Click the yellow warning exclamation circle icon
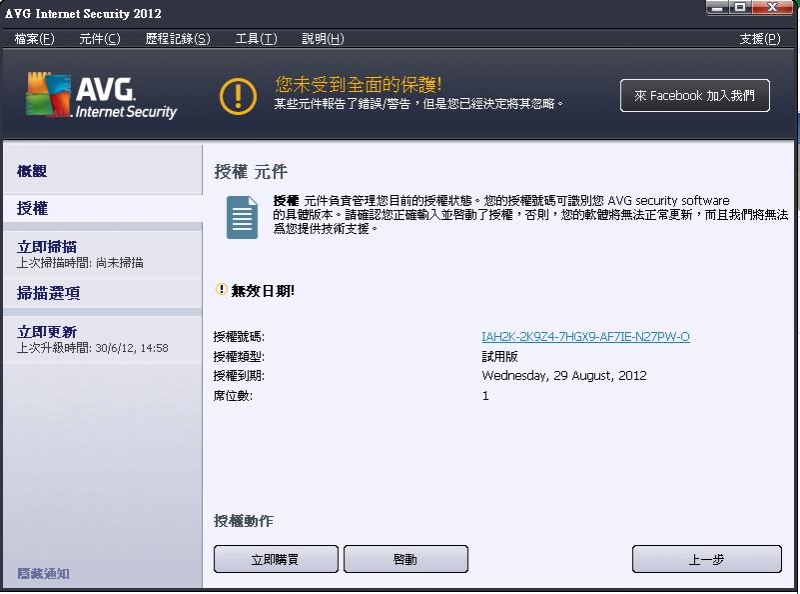Image resolution: width=800 pixels, height=594 pixels. tap(238, 95)
